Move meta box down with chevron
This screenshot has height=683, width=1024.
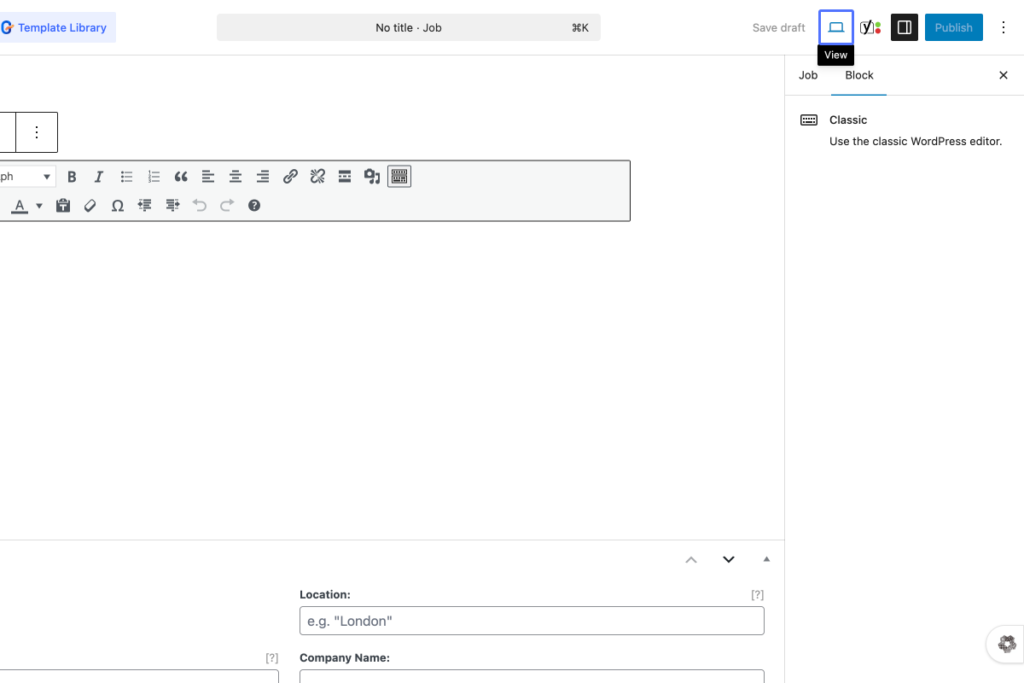729,560
